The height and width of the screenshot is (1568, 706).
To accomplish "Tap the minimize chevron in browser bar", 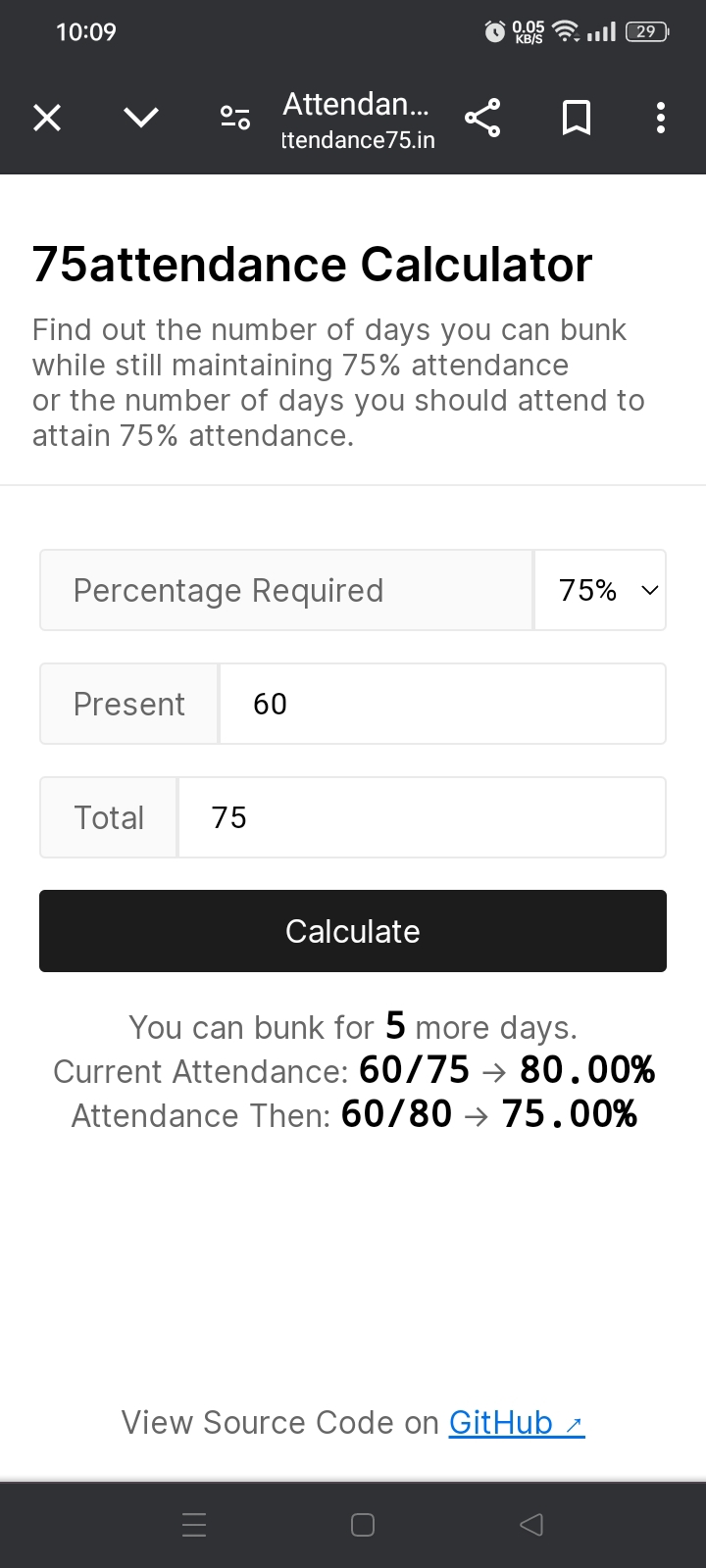I will point(141,119).
